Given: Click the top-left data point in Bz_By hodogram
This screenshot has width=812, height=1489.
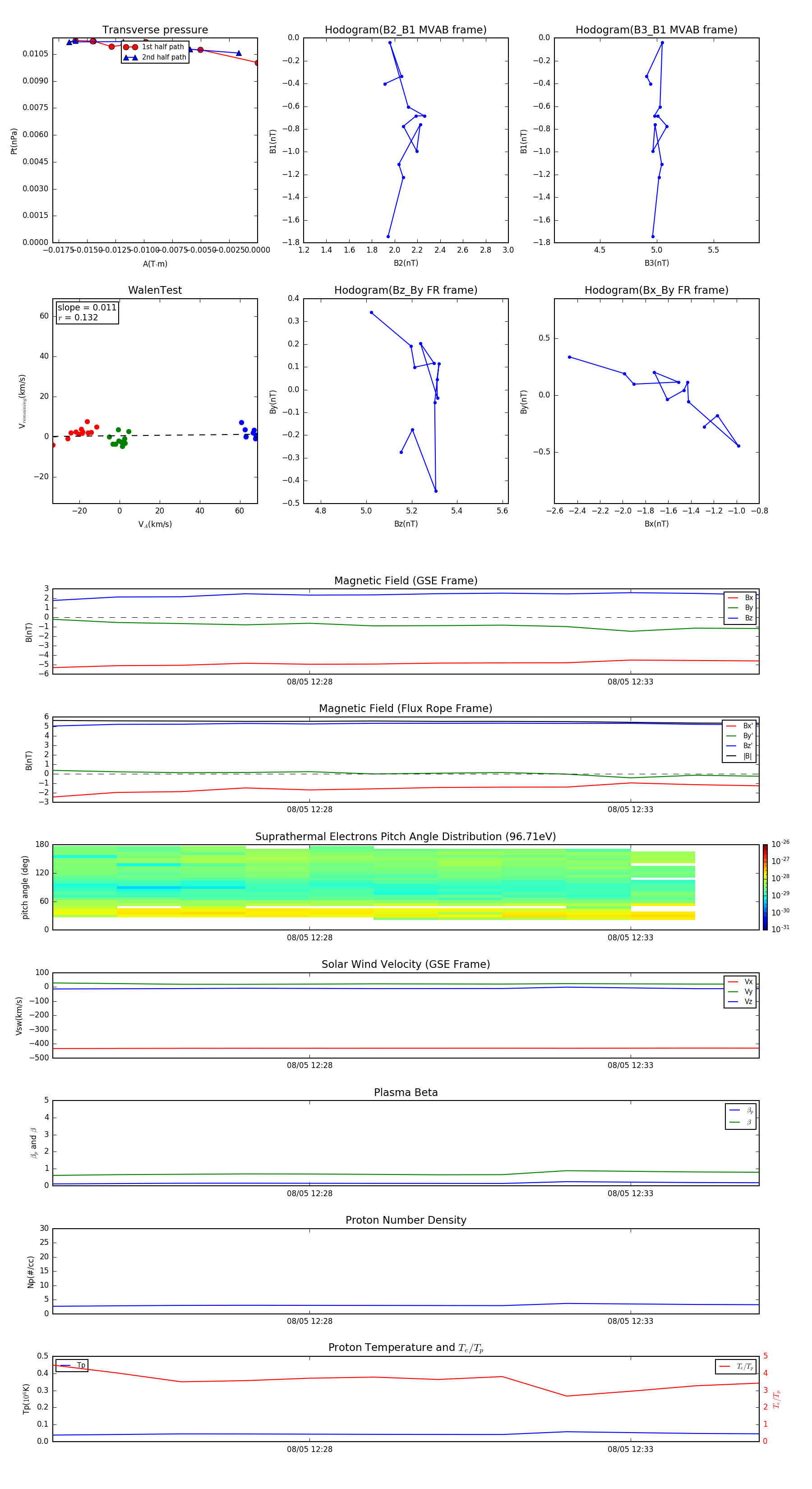Looking at the screenshot, I should 371,313.
